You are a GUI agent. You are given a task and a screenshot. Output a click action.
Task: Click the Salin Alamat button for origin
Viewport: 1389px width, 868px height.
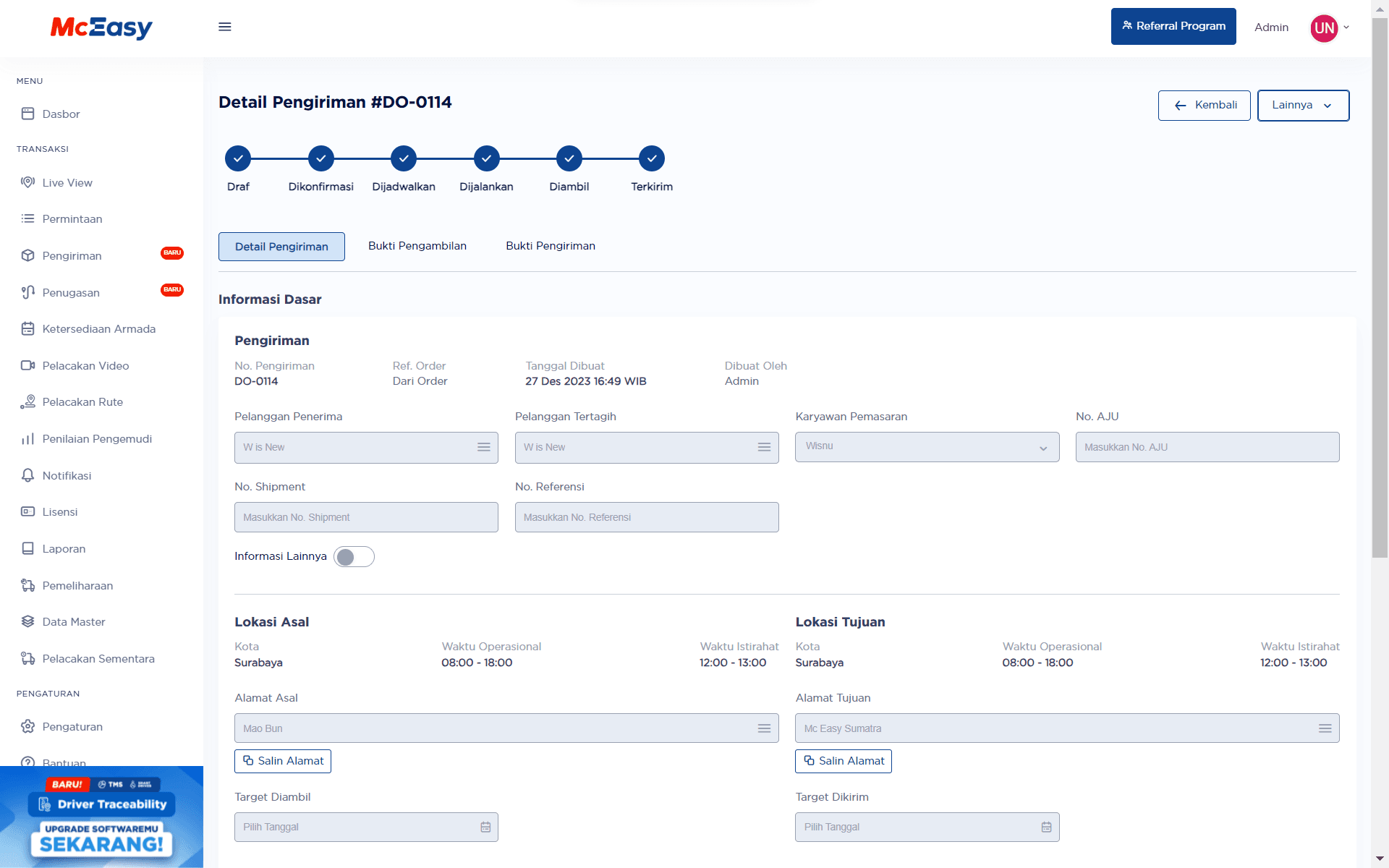pyautogui.click(x=283, y=760)
